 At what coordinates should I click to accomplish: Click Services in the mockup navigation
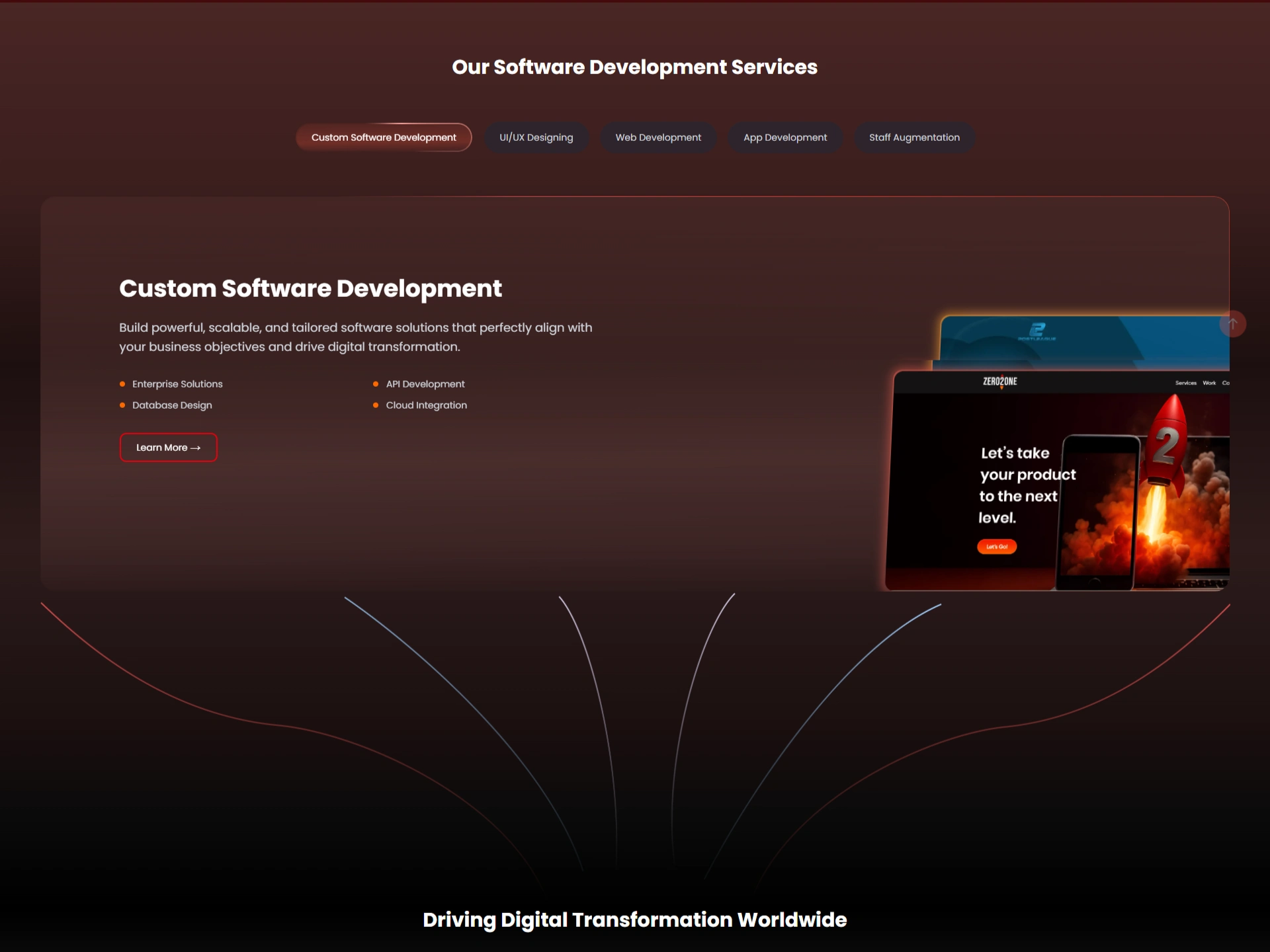[x=1185, y=383]
